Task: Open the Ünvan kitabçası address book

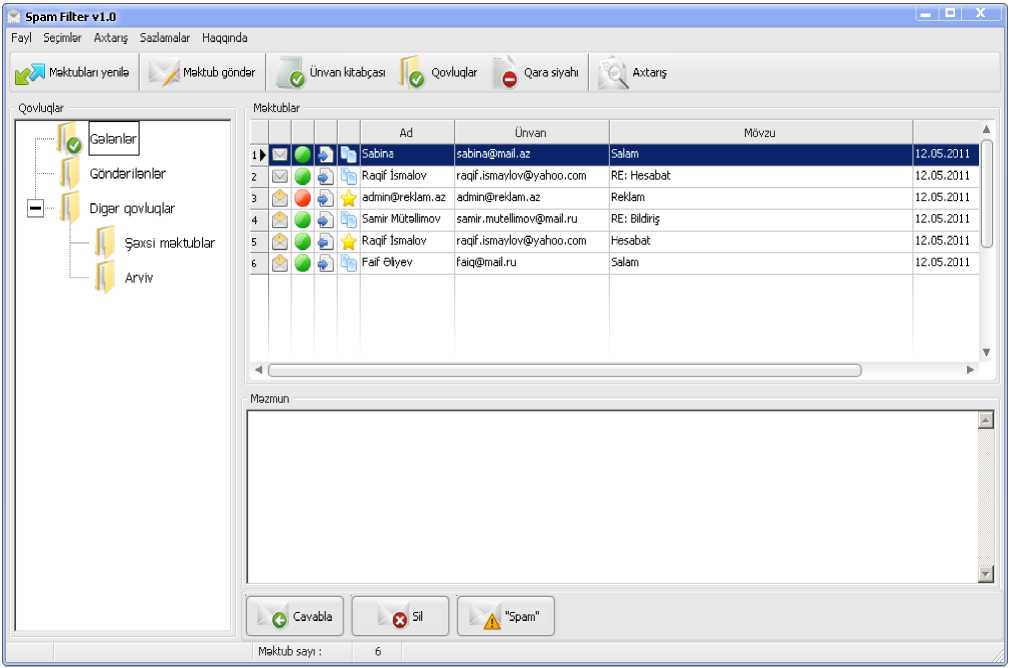Action: pos(291,73)
